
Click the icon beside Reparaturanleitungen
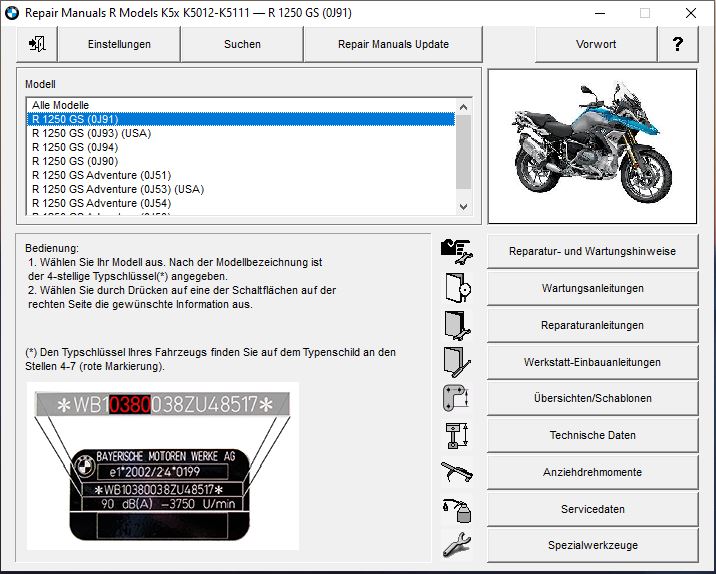[x=456, y=325]
